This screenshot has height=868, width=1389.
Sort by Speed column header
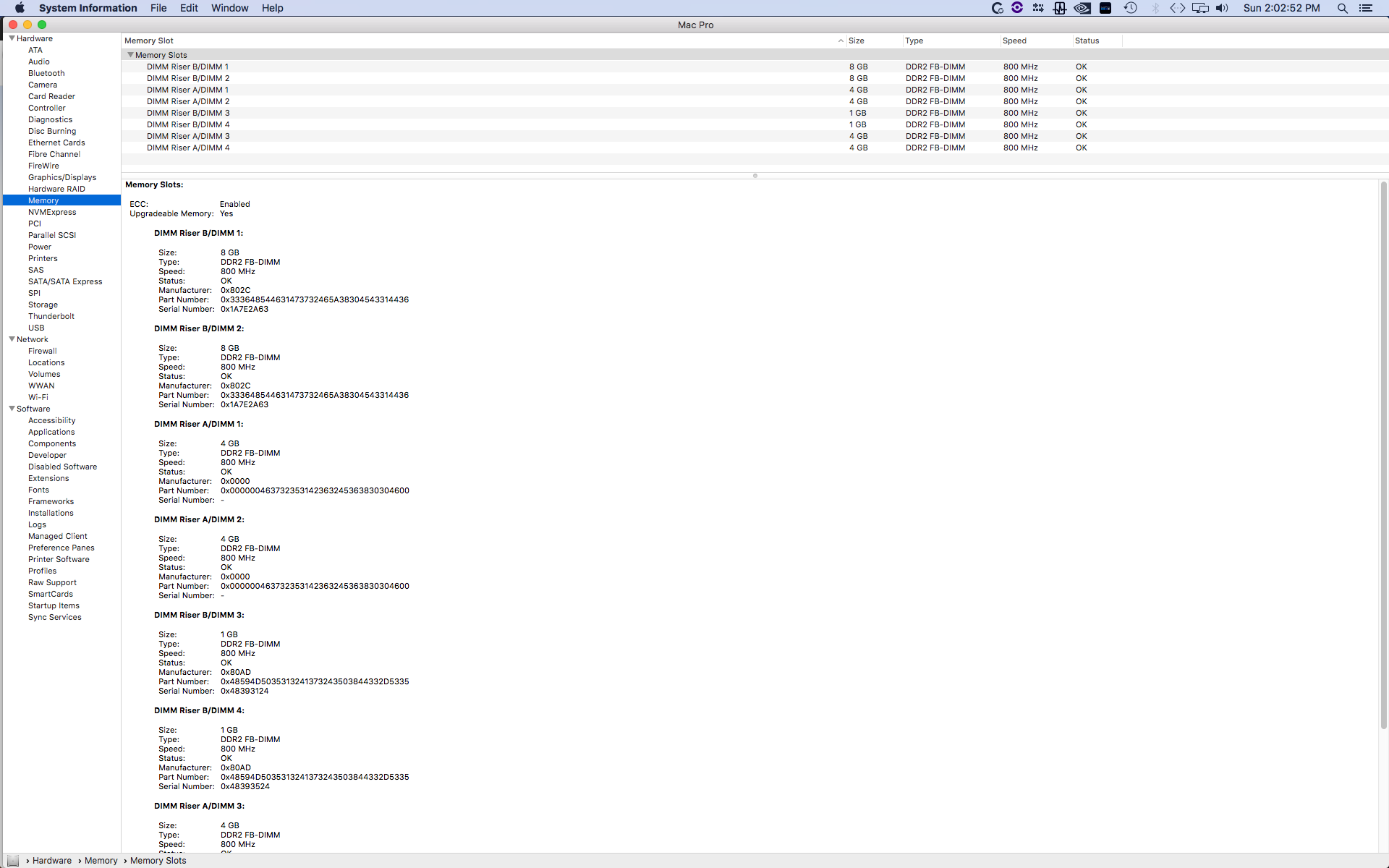click(x=1036, y=41)
